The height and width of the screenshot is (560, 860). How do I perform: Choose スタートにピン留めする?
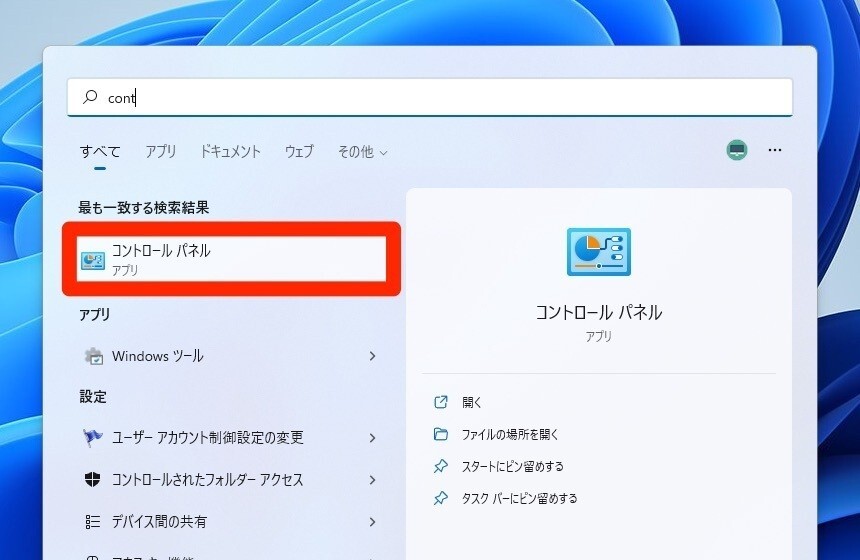tap(512, 466)
